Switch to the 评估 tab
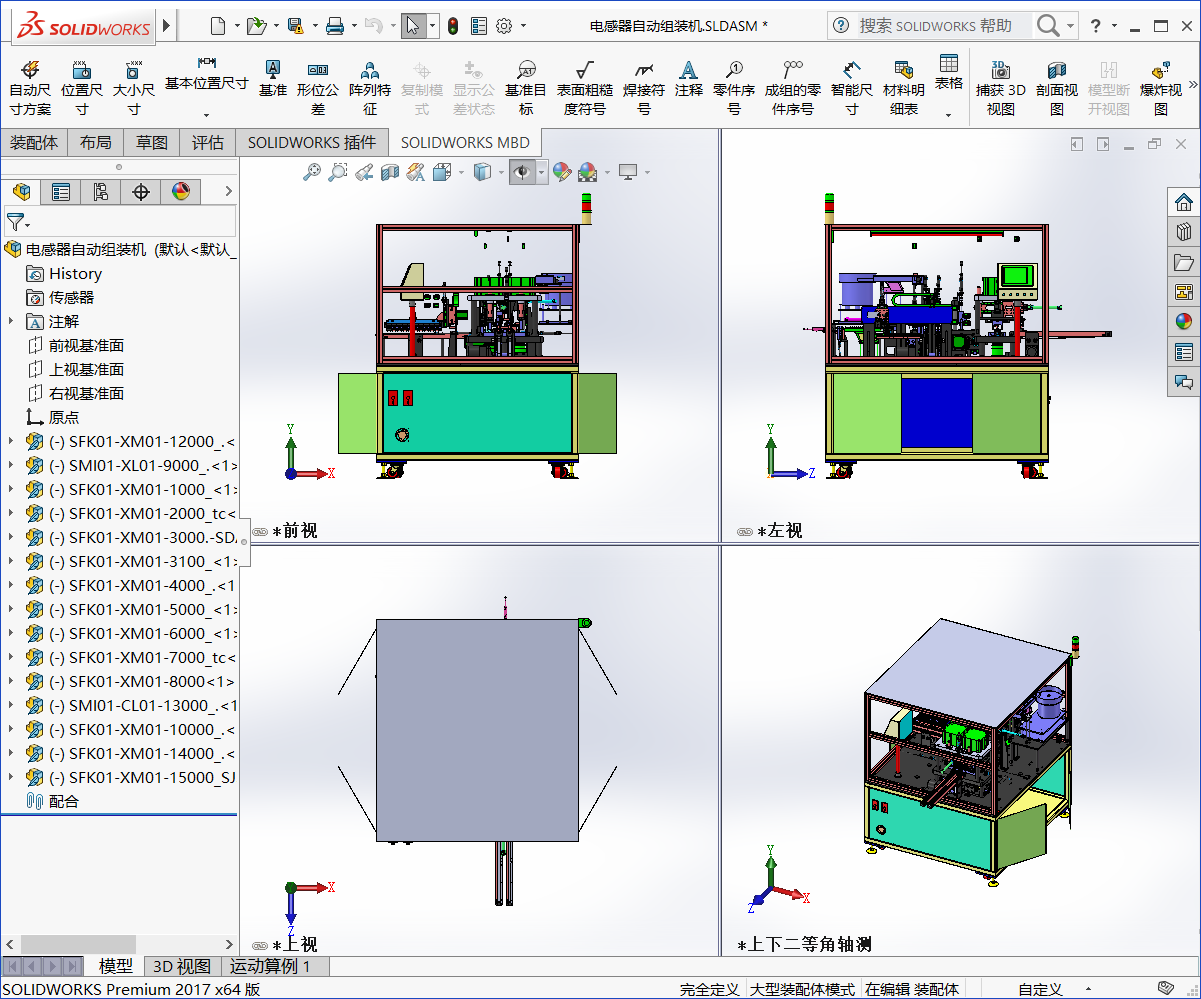 (x=208, y=143)
